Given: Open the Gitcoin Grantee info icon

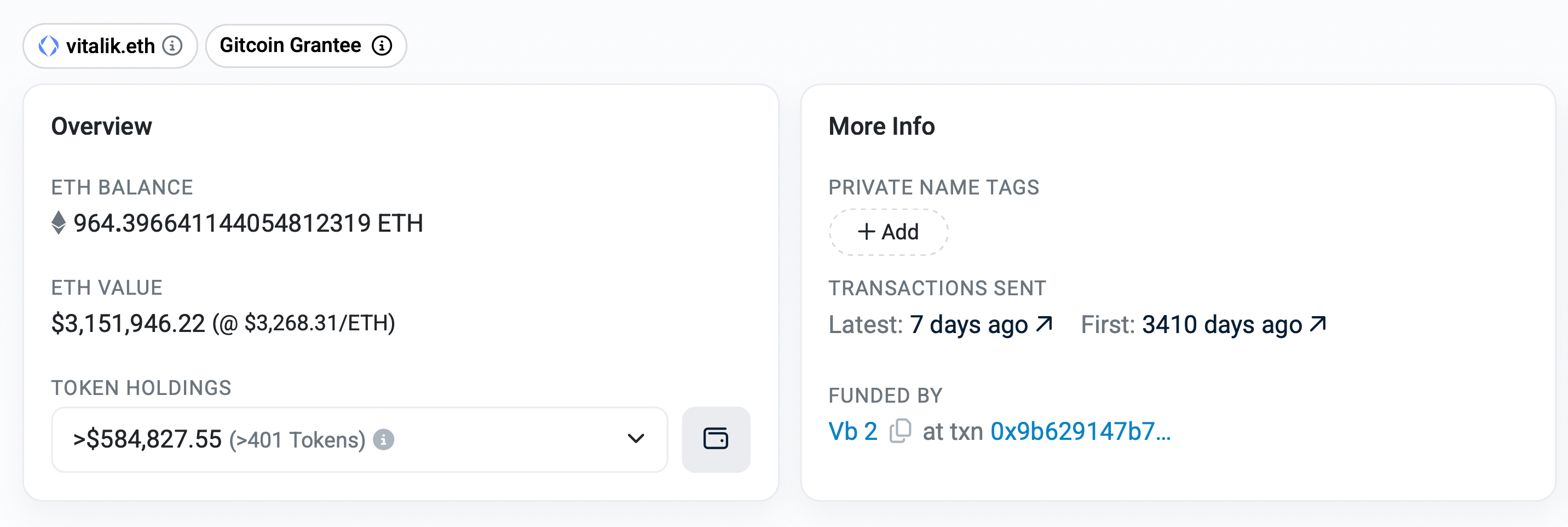Looking at the screenshot, I should [382, 45].
